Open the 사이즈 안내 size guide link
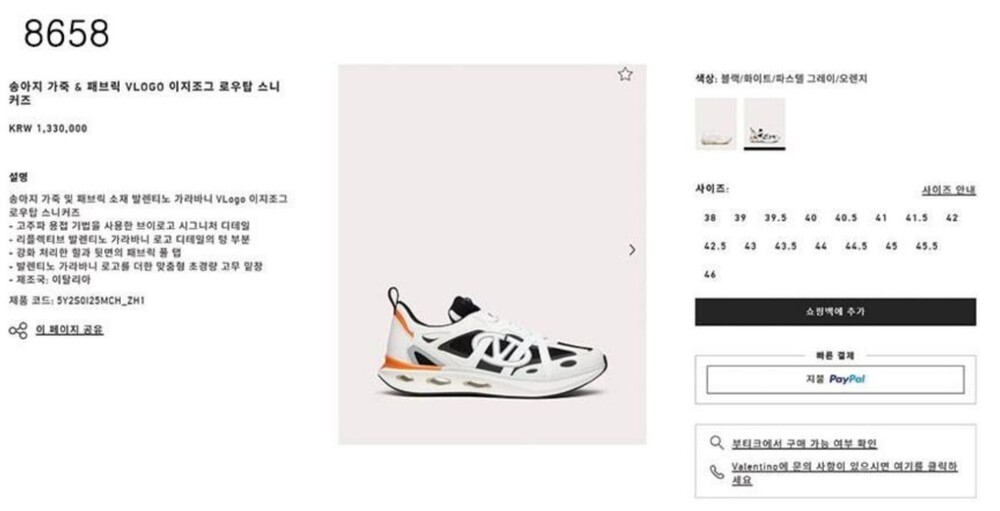1000x511 pixels. (x=948, y=190)
